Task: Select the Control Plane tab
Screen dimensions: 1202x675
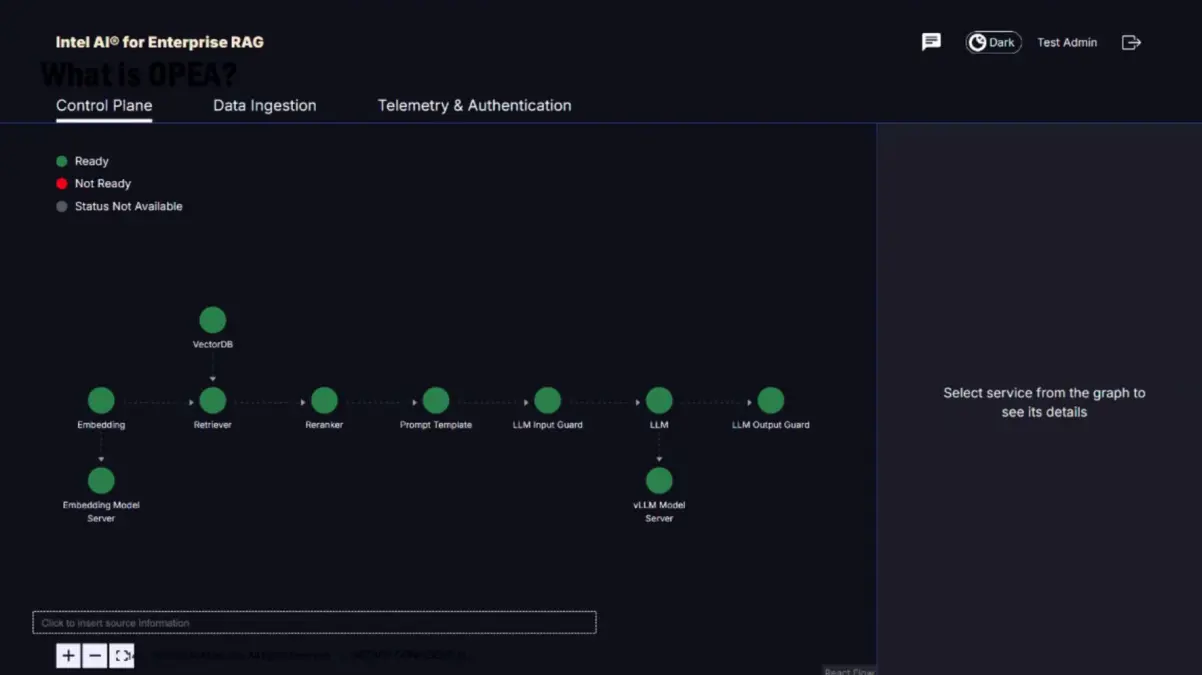Action: 103,105
